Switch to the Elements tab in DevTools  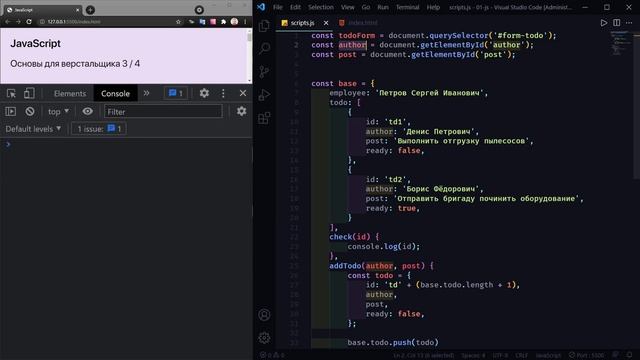[70, 93]
